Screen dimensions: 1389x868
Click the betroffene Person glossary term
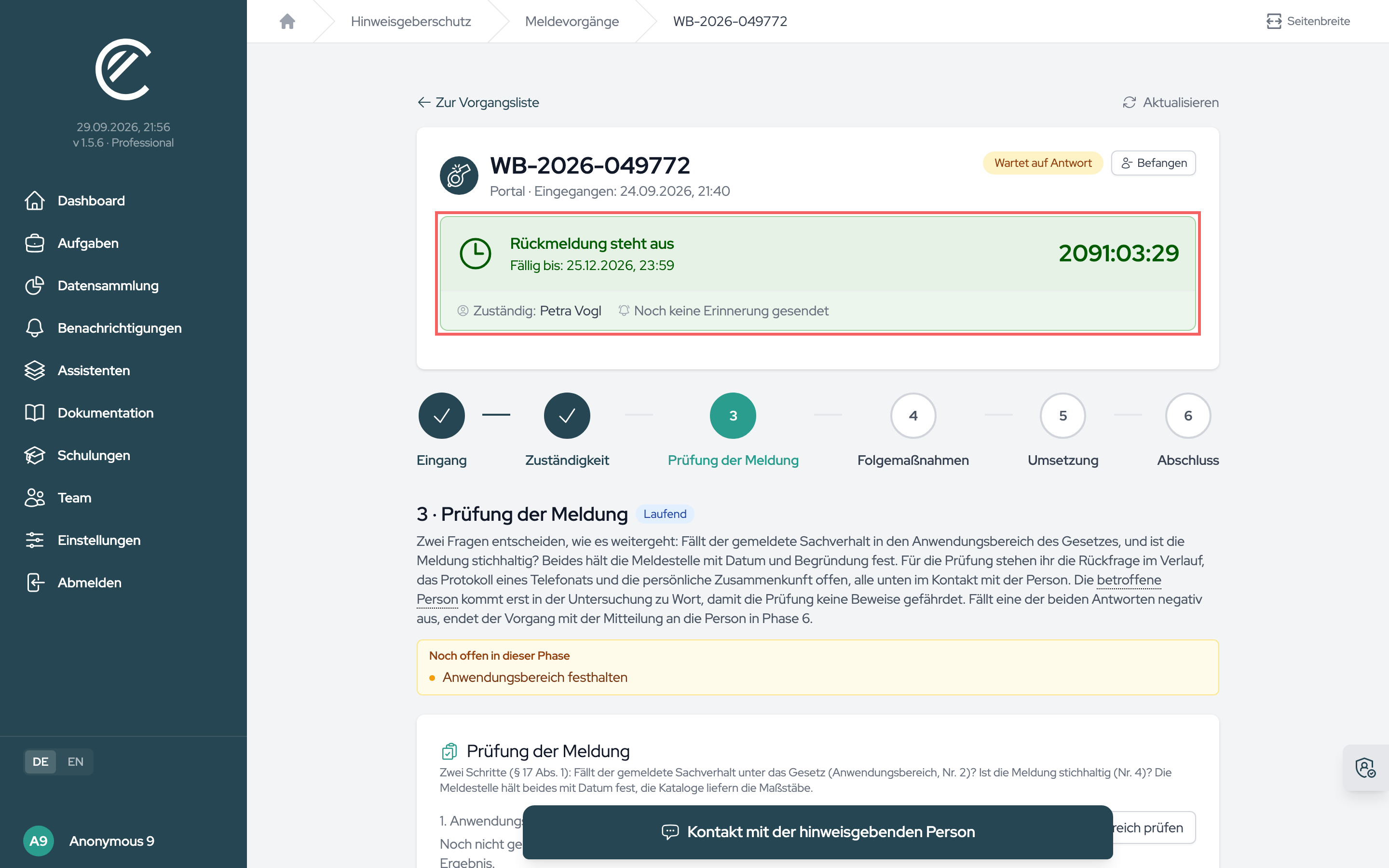tap(1129, 580)
